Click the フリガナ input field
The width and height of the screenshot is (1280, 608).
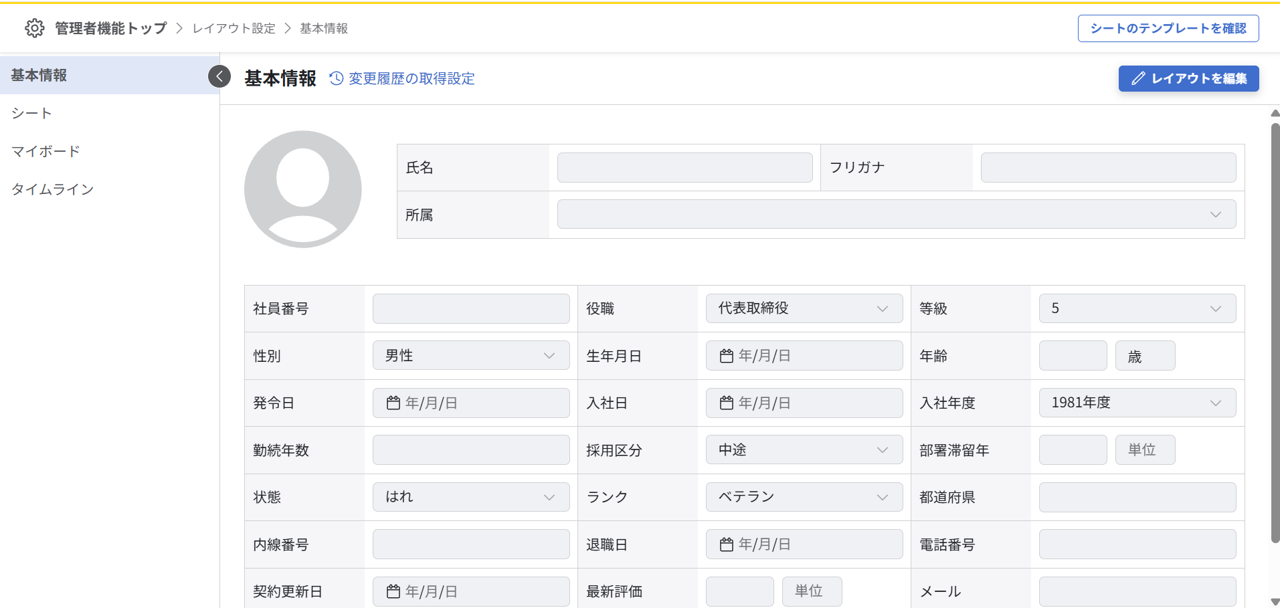point(1108,167)
